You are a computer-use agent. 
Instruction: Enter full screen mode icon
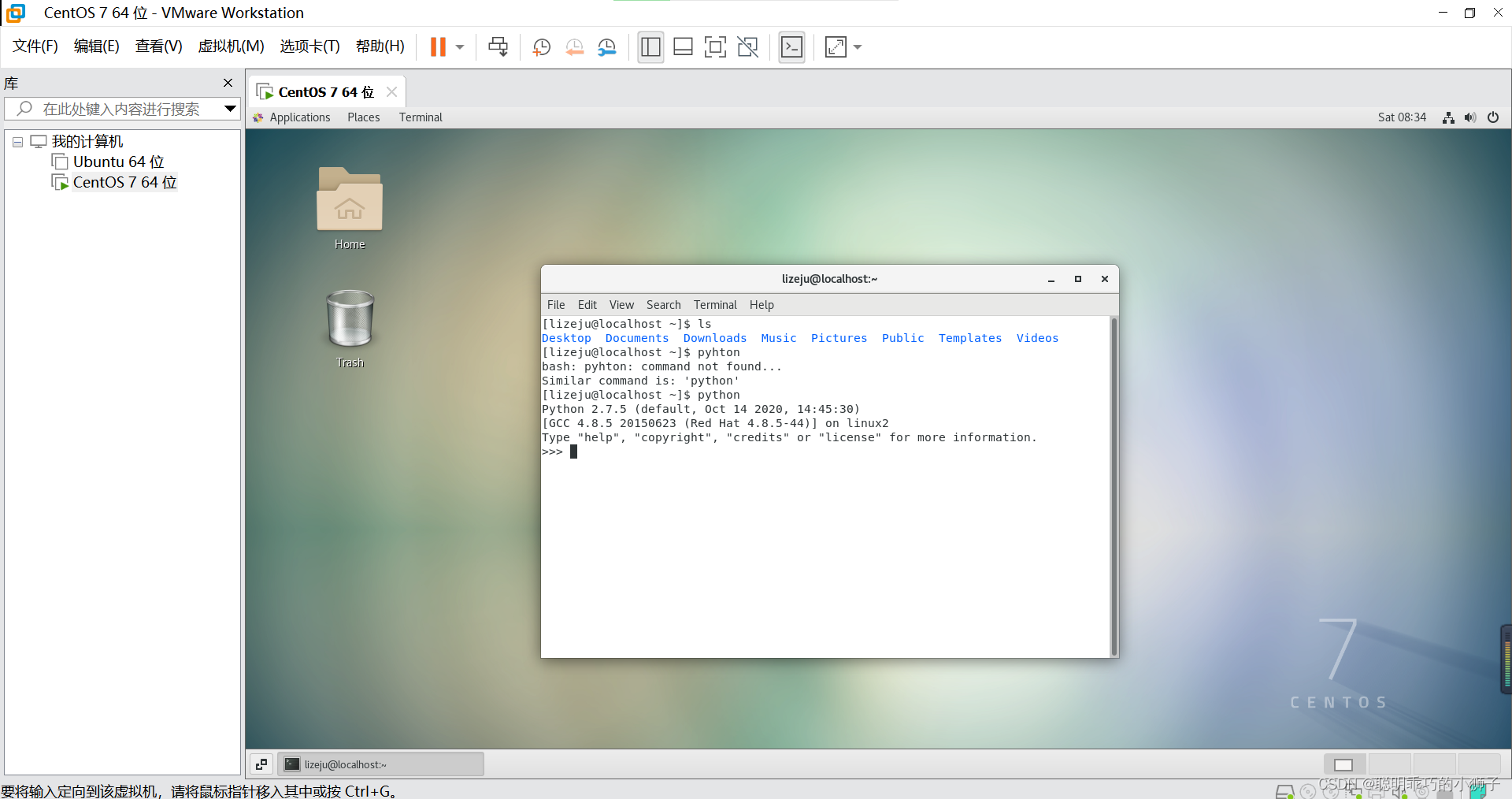click(x=715, y=47)
